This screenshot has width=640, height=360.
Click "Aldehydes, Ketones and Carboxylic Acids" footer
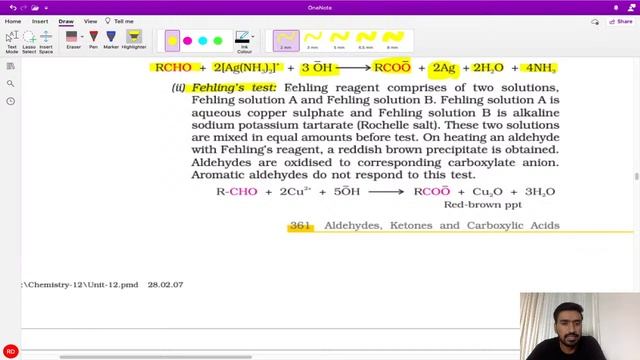click(x=442, y=225)
